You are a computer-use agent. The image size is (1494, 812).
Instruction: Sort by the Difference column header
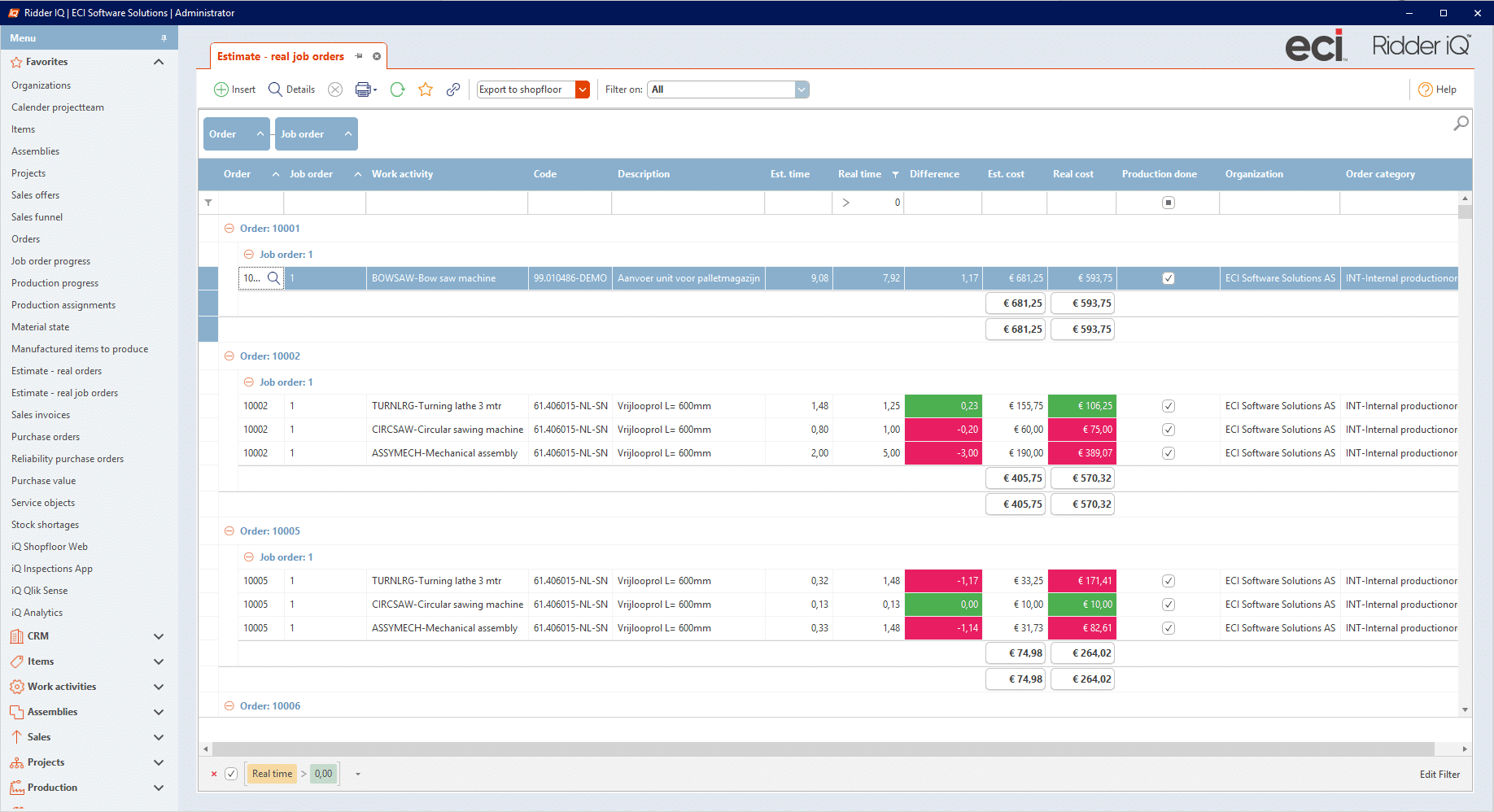click(x=934, y=174)
